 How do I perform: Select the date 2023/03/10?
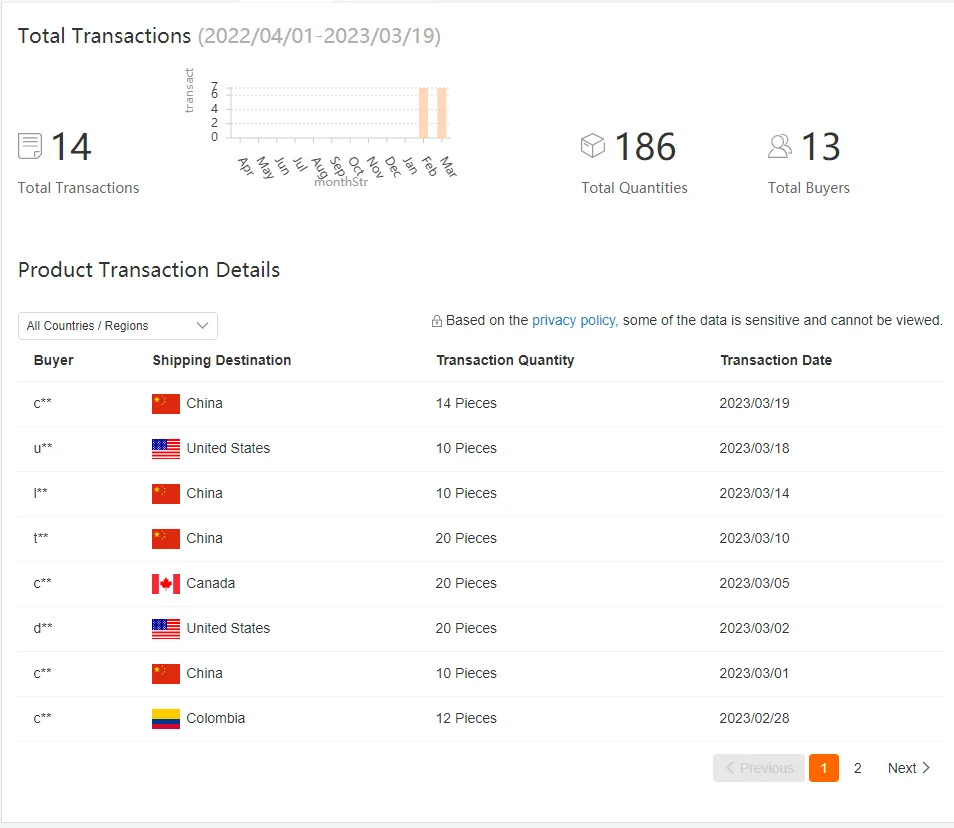click(754, 538)
